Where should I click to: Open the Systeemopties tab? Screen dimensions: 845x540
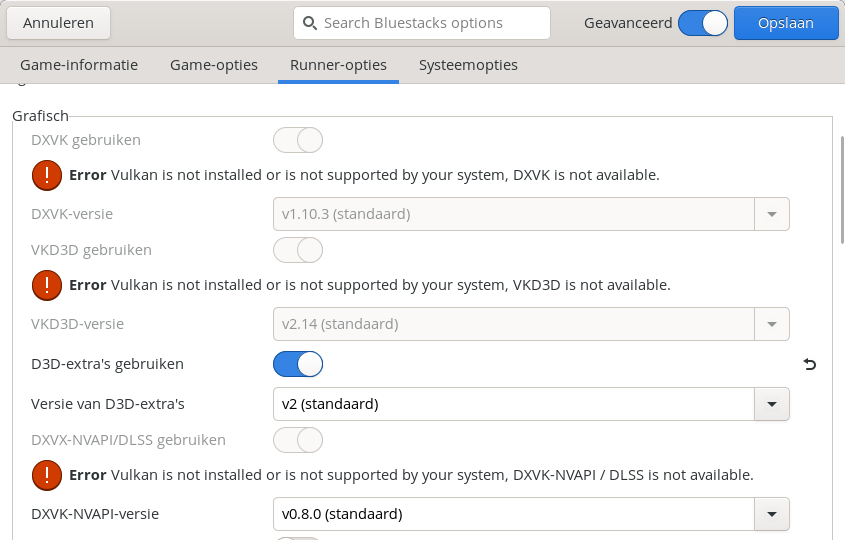468,65
